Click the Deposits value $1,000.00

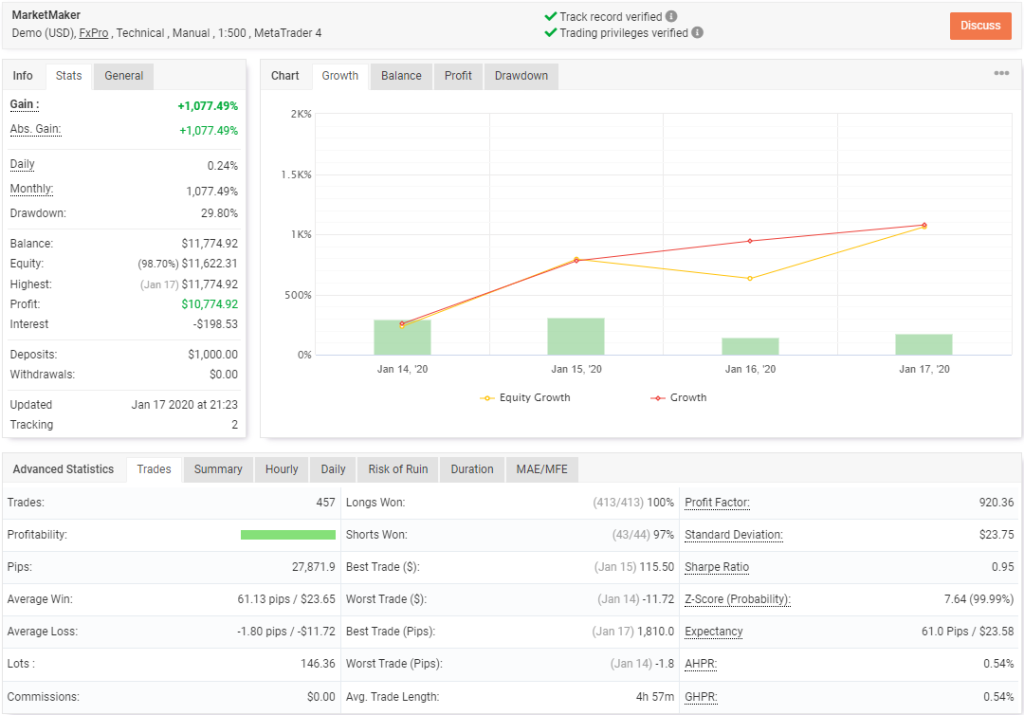coord(213,355)
